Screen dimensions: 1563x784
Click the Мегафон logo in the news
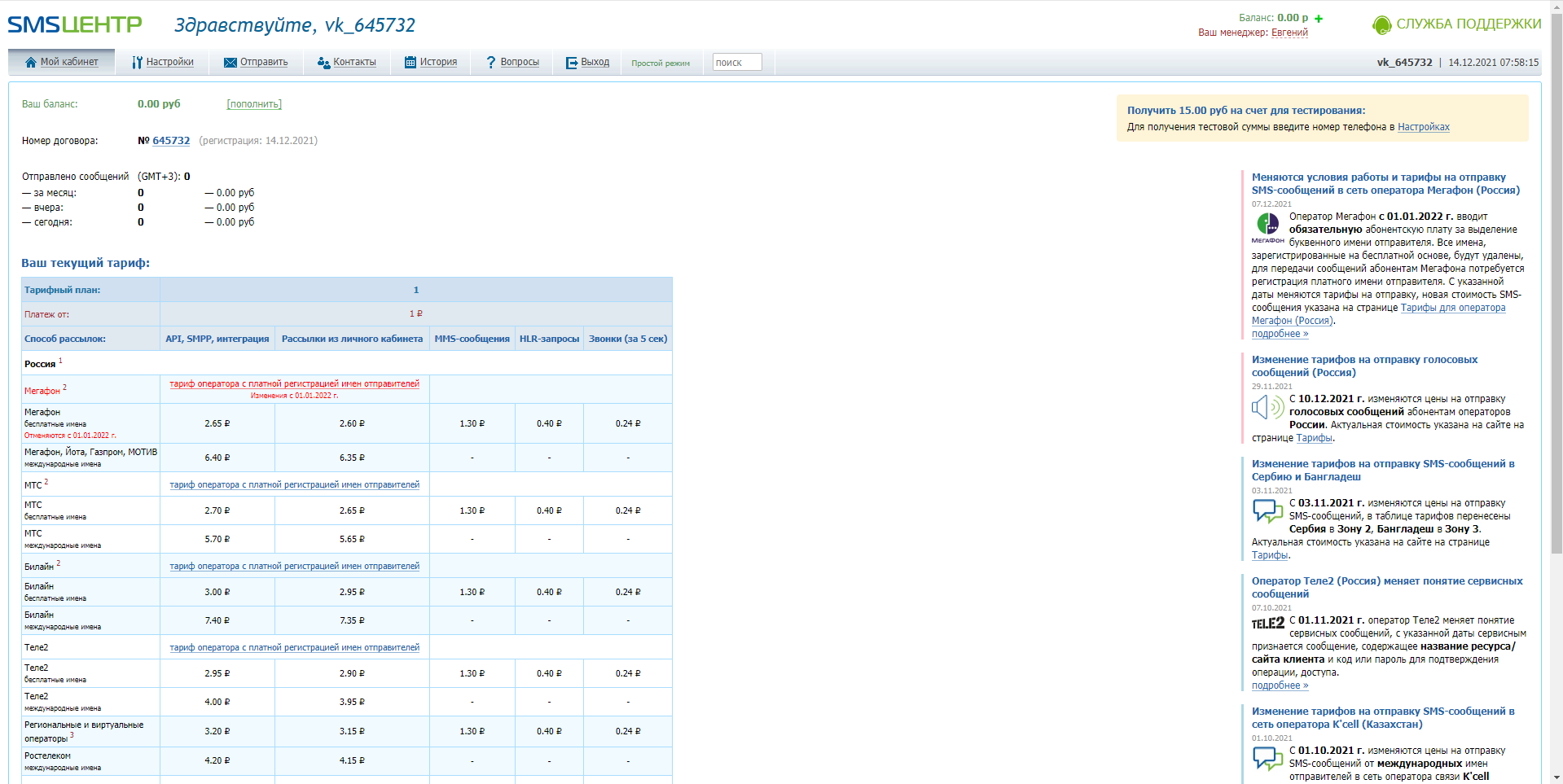[x=1268, y=228]
